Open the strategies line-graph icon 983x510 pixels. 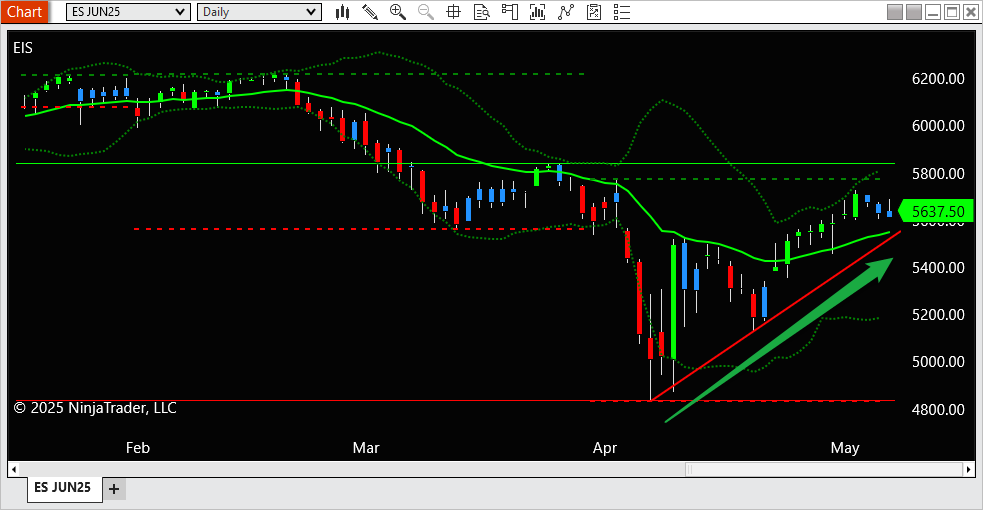565,12
